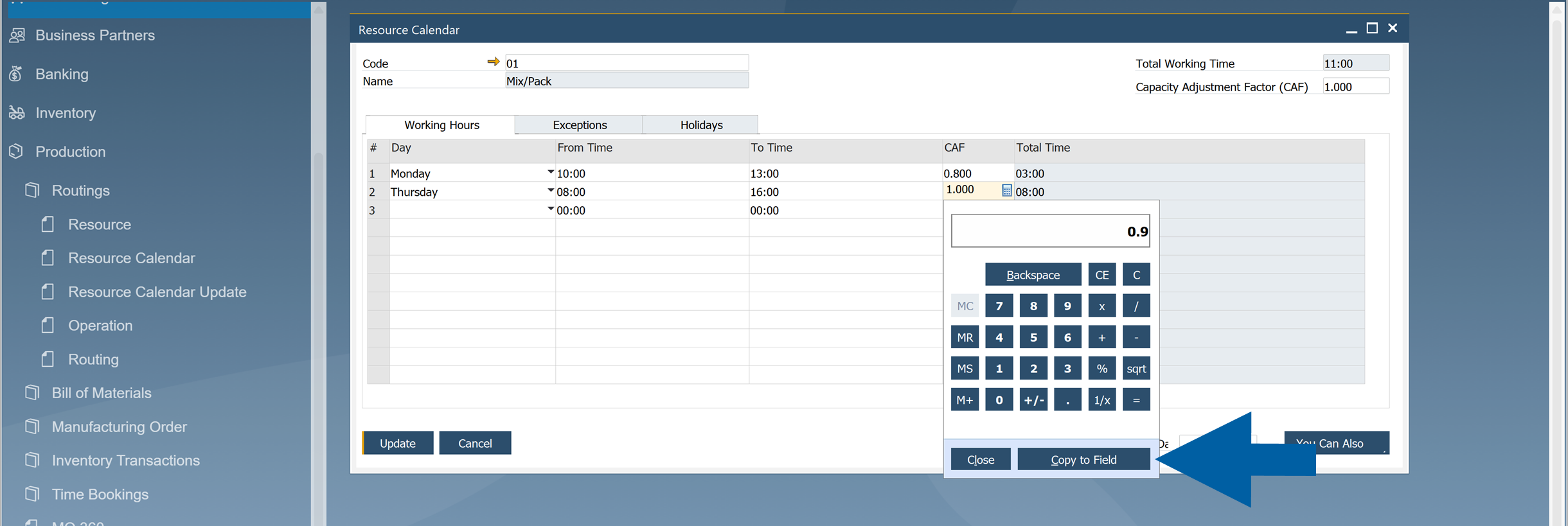Screen dimensions: 1568x526
Task: Click the CE calculator button
Action: coord(1101,274)
